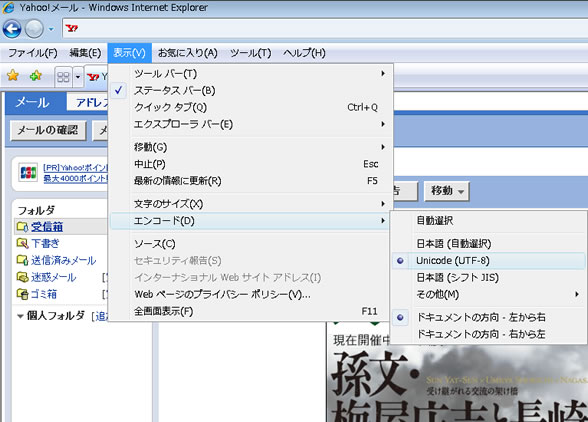Click the ゴミ箱 trash icon
Viewport: 588px width, 422px height.
pyautogui.click(x=22, y=294)
